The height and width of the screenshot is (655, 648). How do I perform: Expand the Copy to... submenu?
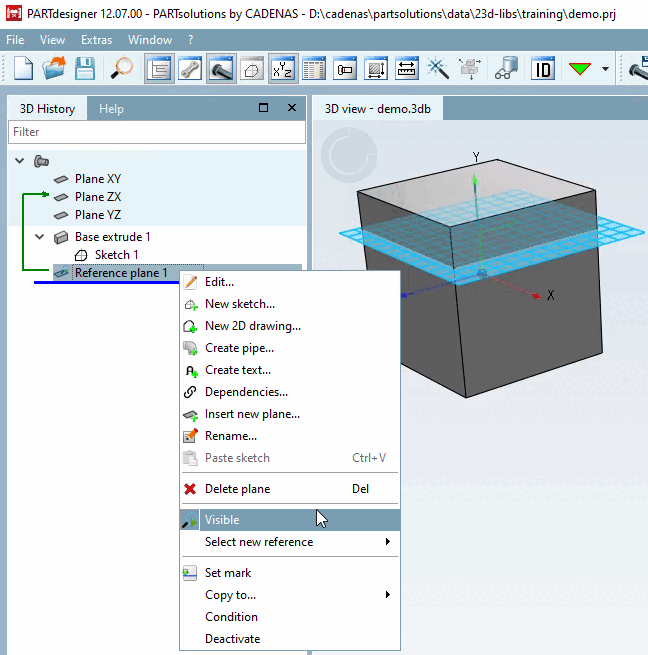(x=290, y=595)
